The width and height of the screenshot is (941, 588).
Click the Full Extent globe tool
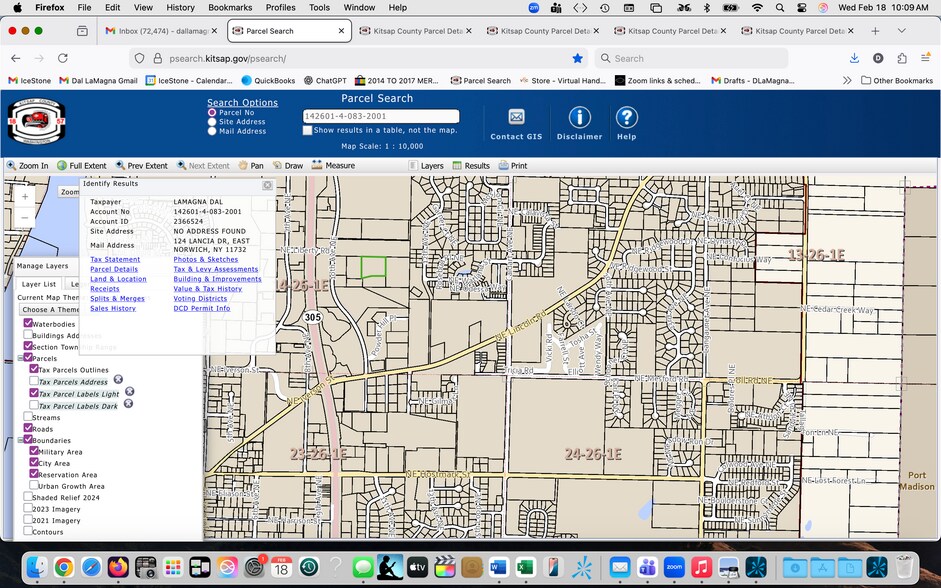82,166
